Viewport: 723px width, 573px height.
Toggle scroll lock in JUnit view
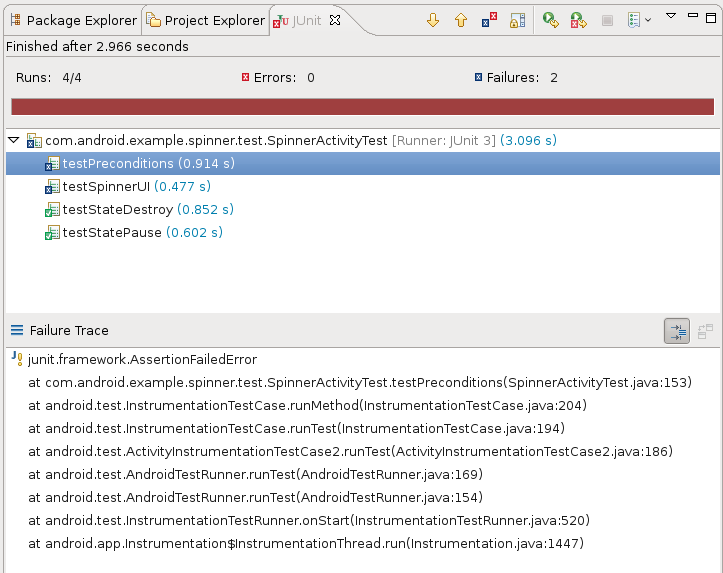click(517, 20)
